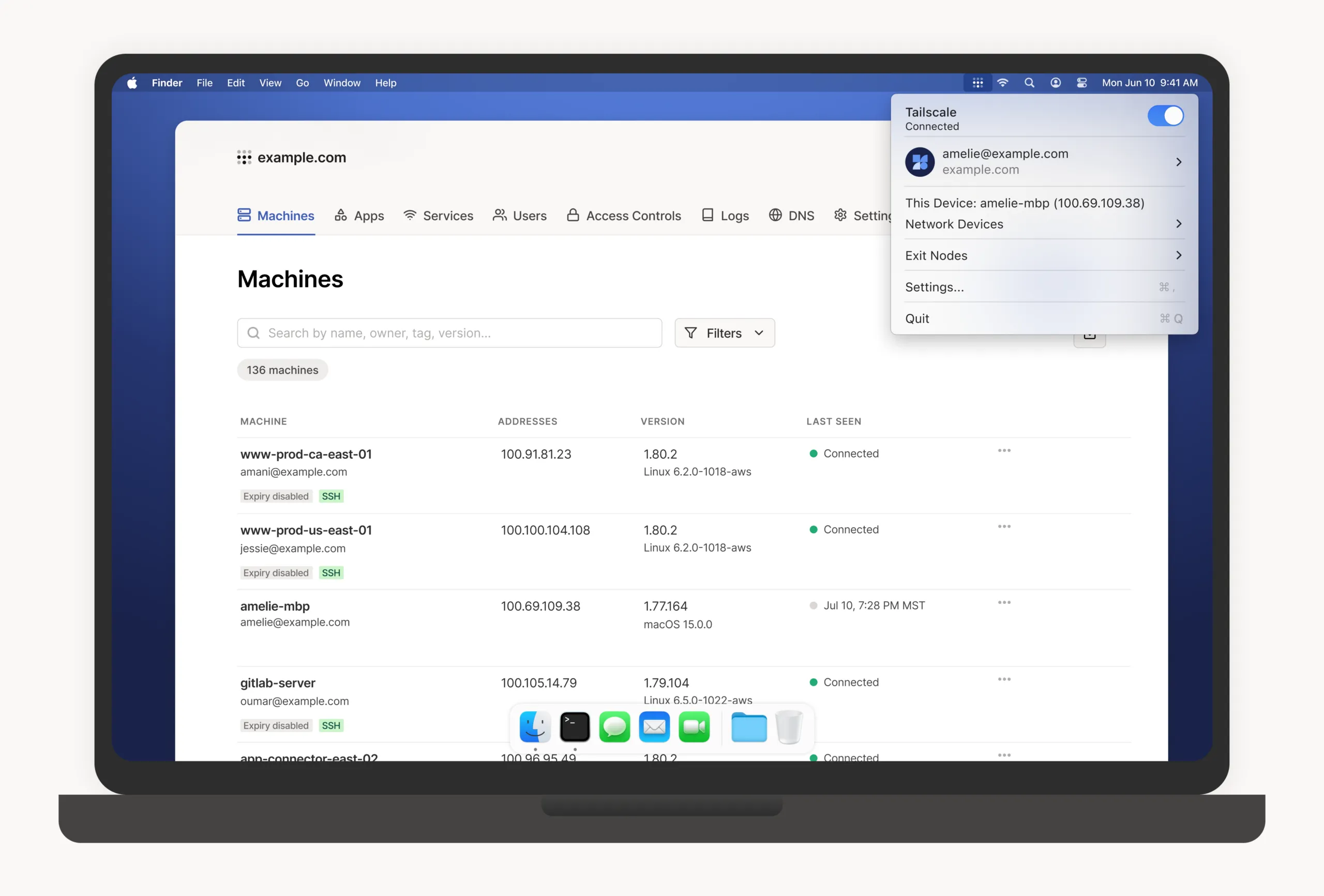The image size is (1324, 896).
Task: Launch Terminal from the Dock
Action: pos(574,727)
